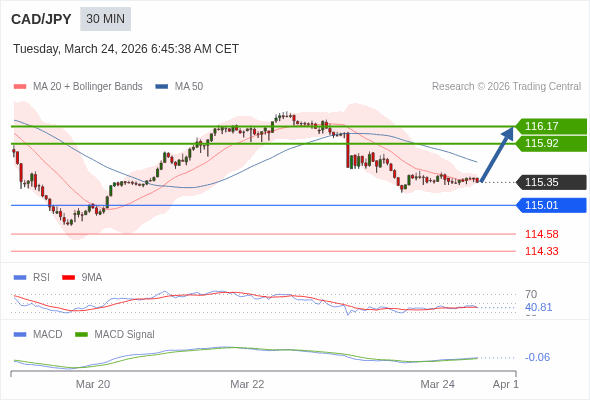This screenshot has height=400, width=590.
Task: Click the 115.01 blue pivot label
Action: pyautogui.click(x=551, y=205)
